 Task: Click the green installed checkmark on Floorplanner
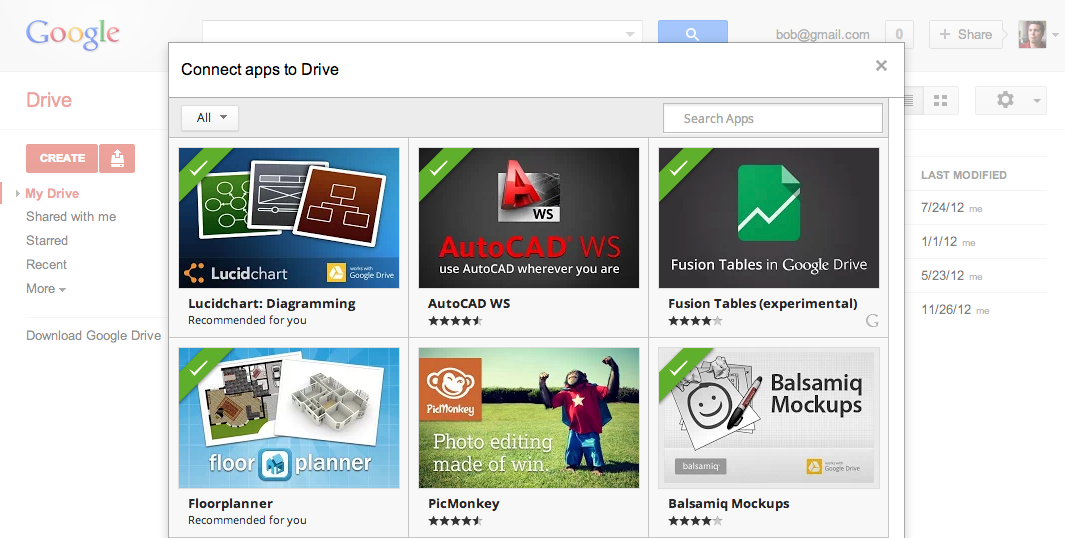[x=198, y=367]
